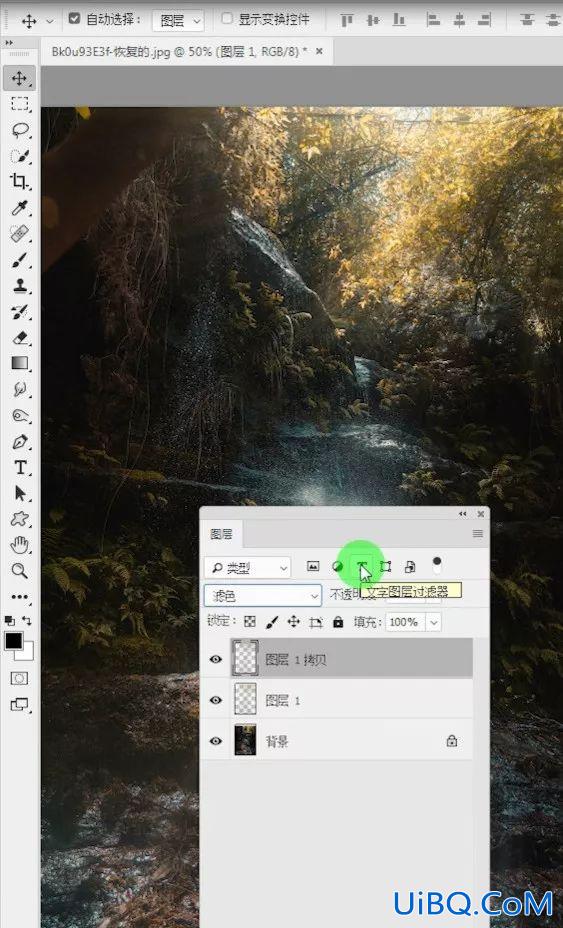The width and height of the screenshot is (563, 928).
Task: Turn layer filtering switch on or off
Action: [437, 565]
